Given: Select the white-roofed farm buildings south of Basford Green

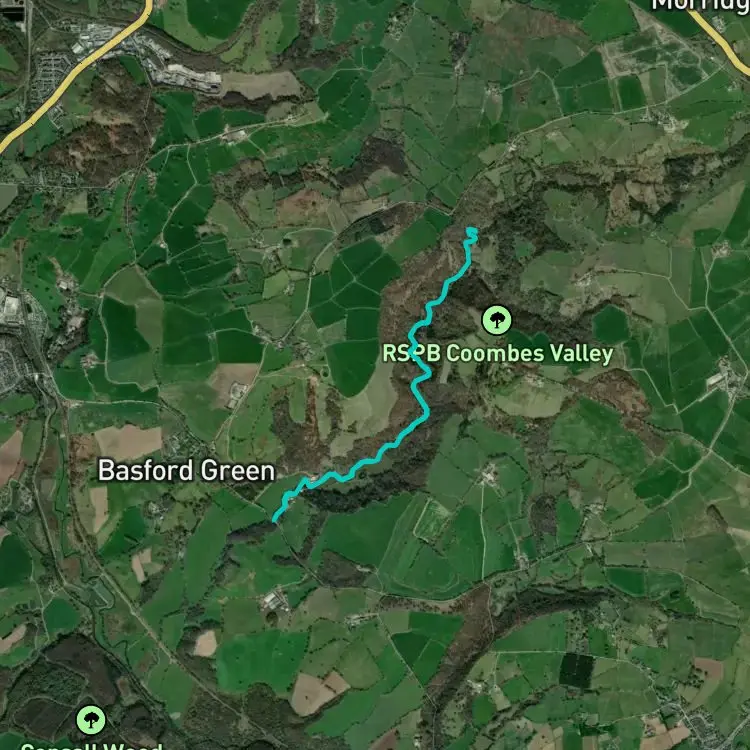Looking at the screenshot, I should [x=274, y=600].
